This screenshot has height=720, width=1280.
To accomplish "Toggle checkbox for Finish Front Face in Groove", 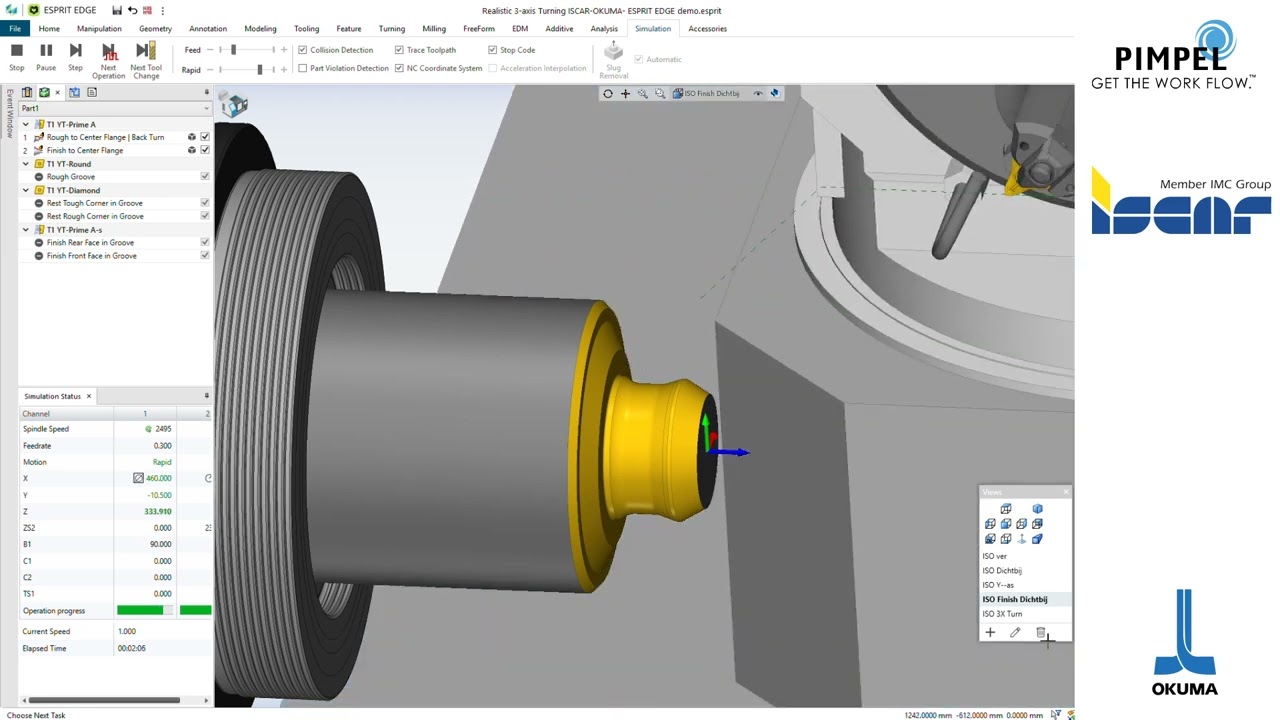I will pyautogui.click(x=205, y=255).
